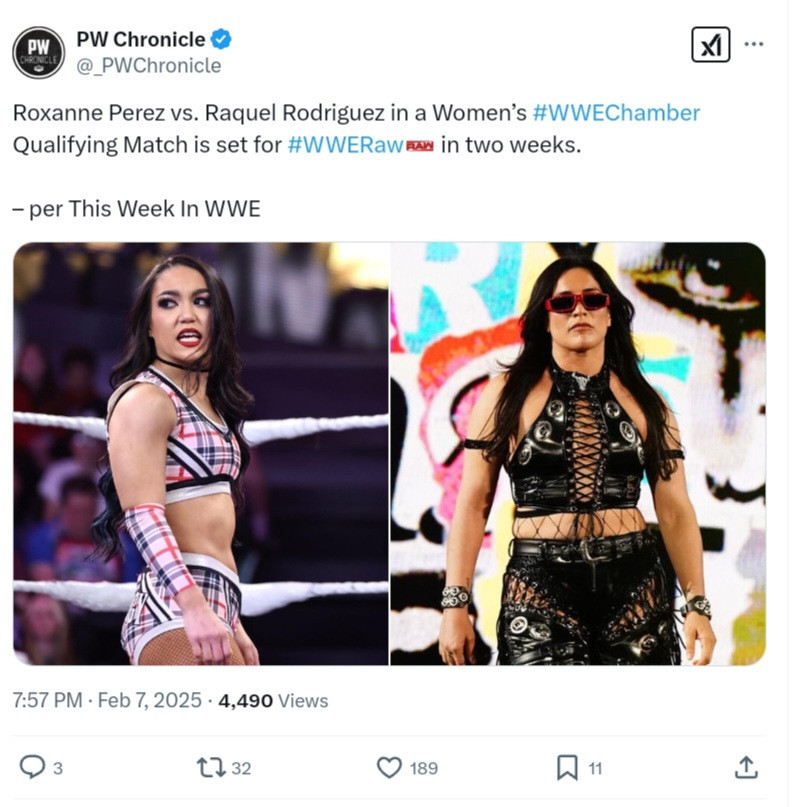The image size is (808, 807).
Task: Click the PW Chronicle profile avatar
Action: click(x=38, y=53)
